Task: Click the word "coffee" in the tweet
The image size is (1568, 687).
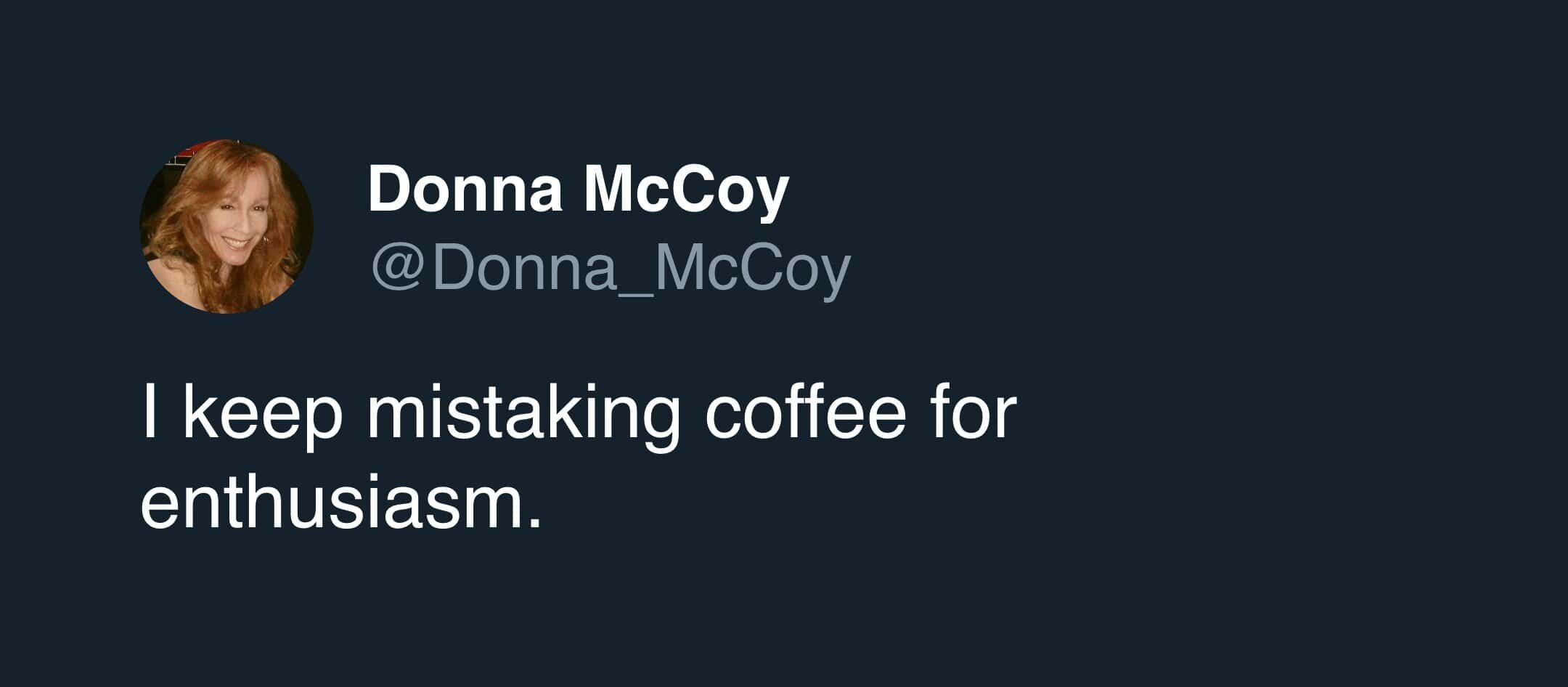Action: coord(806,414)
